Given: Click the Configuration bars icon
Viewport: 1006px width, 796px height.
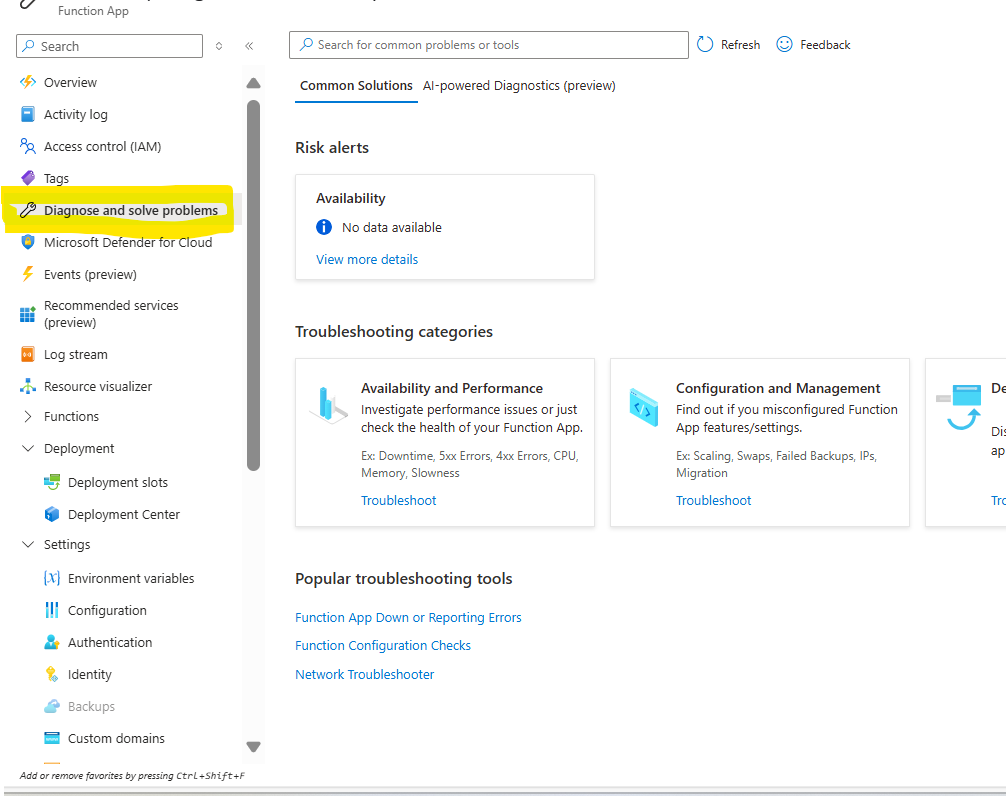Looking at the screenshot, I should pos(52,610).
